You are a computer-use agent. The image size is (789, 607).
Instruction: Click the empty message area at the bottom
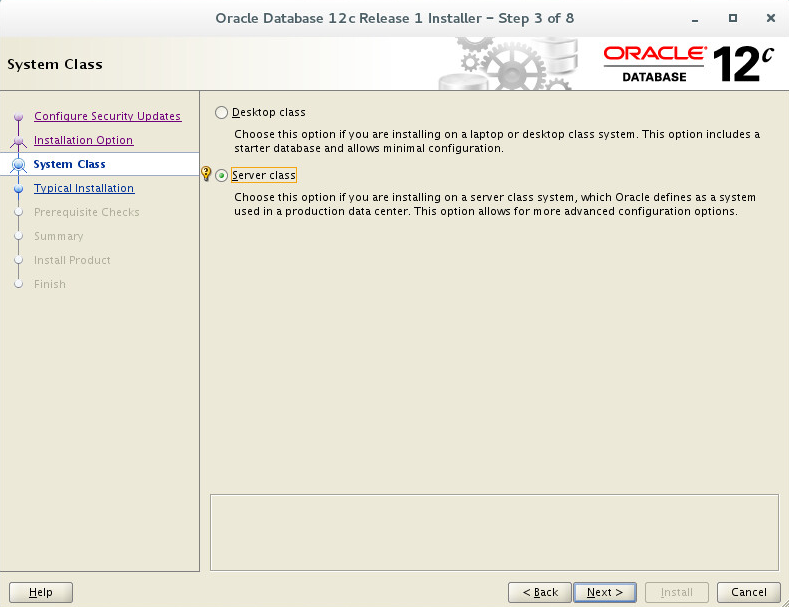494,533
